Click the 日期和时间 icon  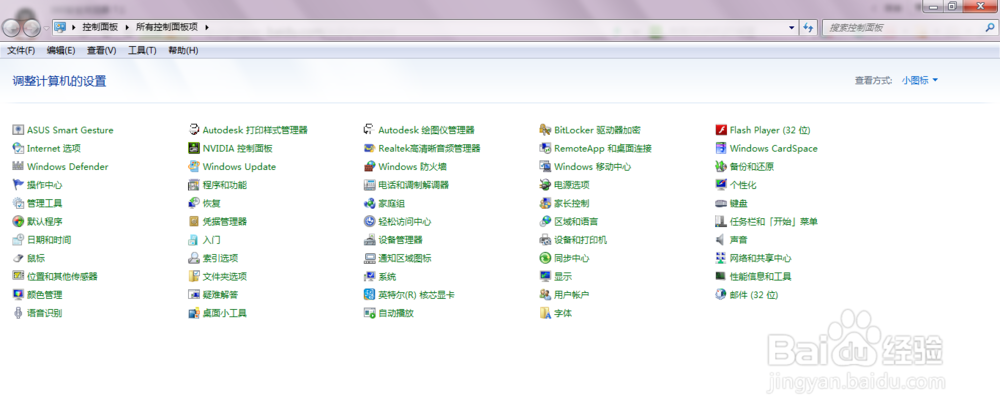(x=18, y=240)
